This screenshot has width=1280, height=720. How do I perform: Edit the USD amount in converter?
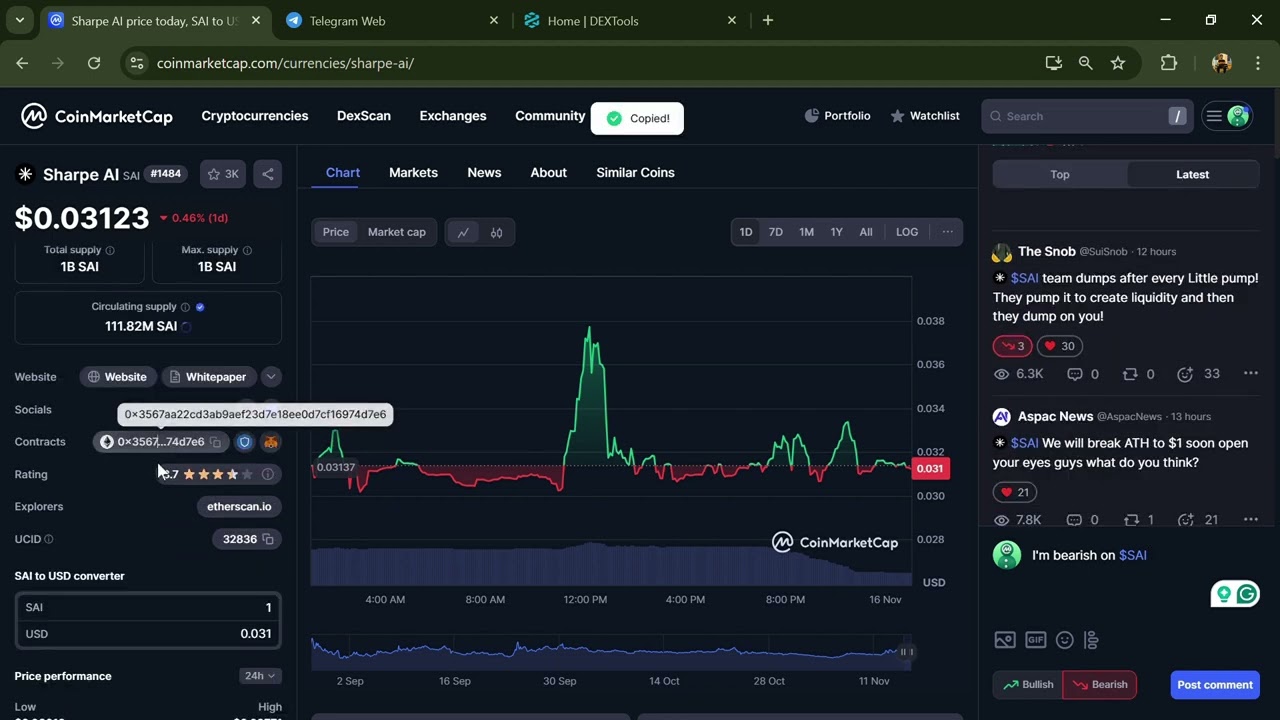coord(148,634)
